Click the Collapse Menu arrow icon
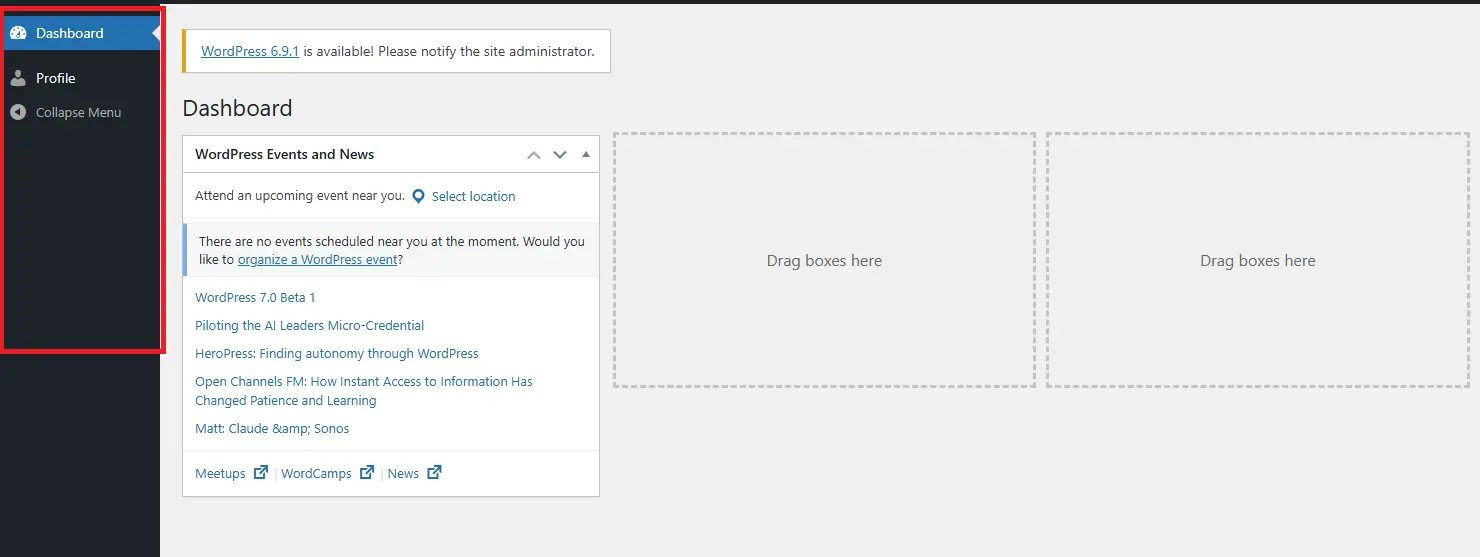This screenshot has width=1480, height=557. (18, 112)
